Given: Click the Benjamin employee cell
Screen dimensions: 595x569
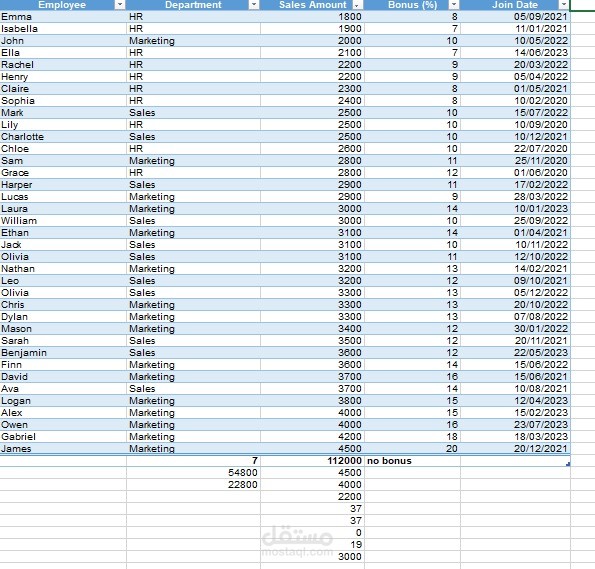Looking at the screenshot, I should click(x=63, y=353).
